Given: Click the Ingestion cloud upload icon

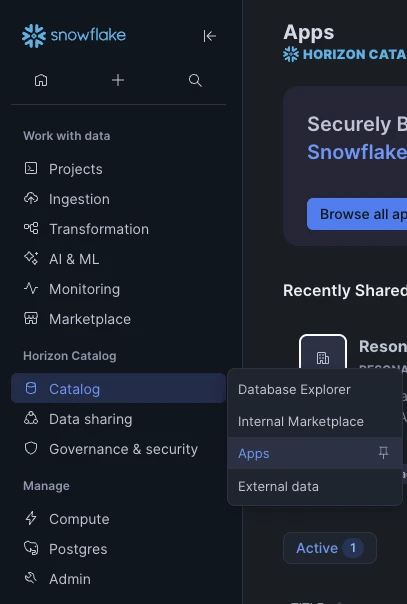Looking at the screenshot, I should [31, 198].
